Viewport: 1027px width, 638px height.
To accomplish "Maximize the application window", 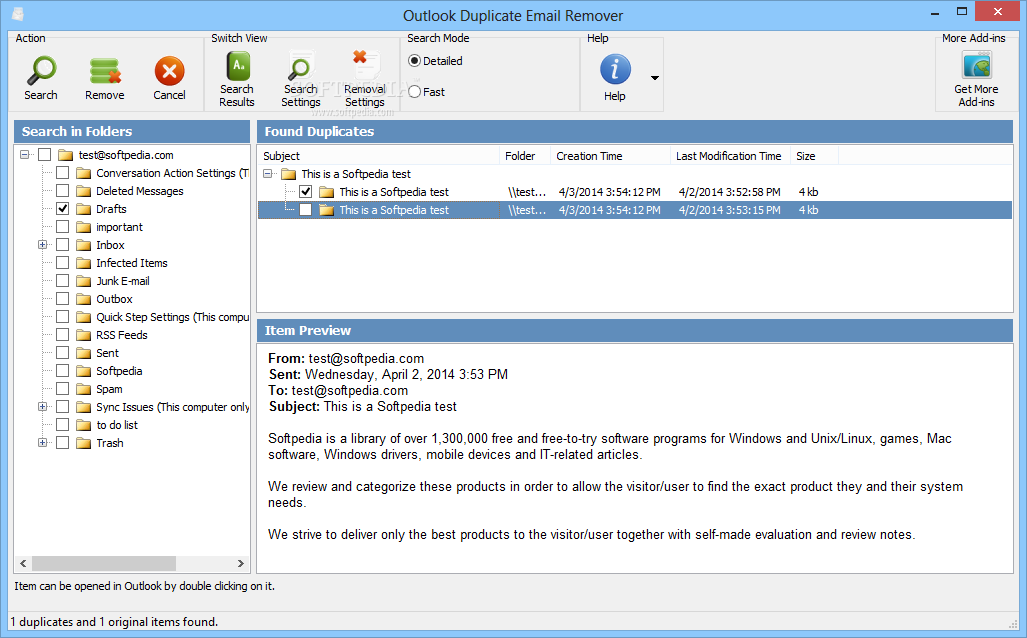I will pos(962,12).
